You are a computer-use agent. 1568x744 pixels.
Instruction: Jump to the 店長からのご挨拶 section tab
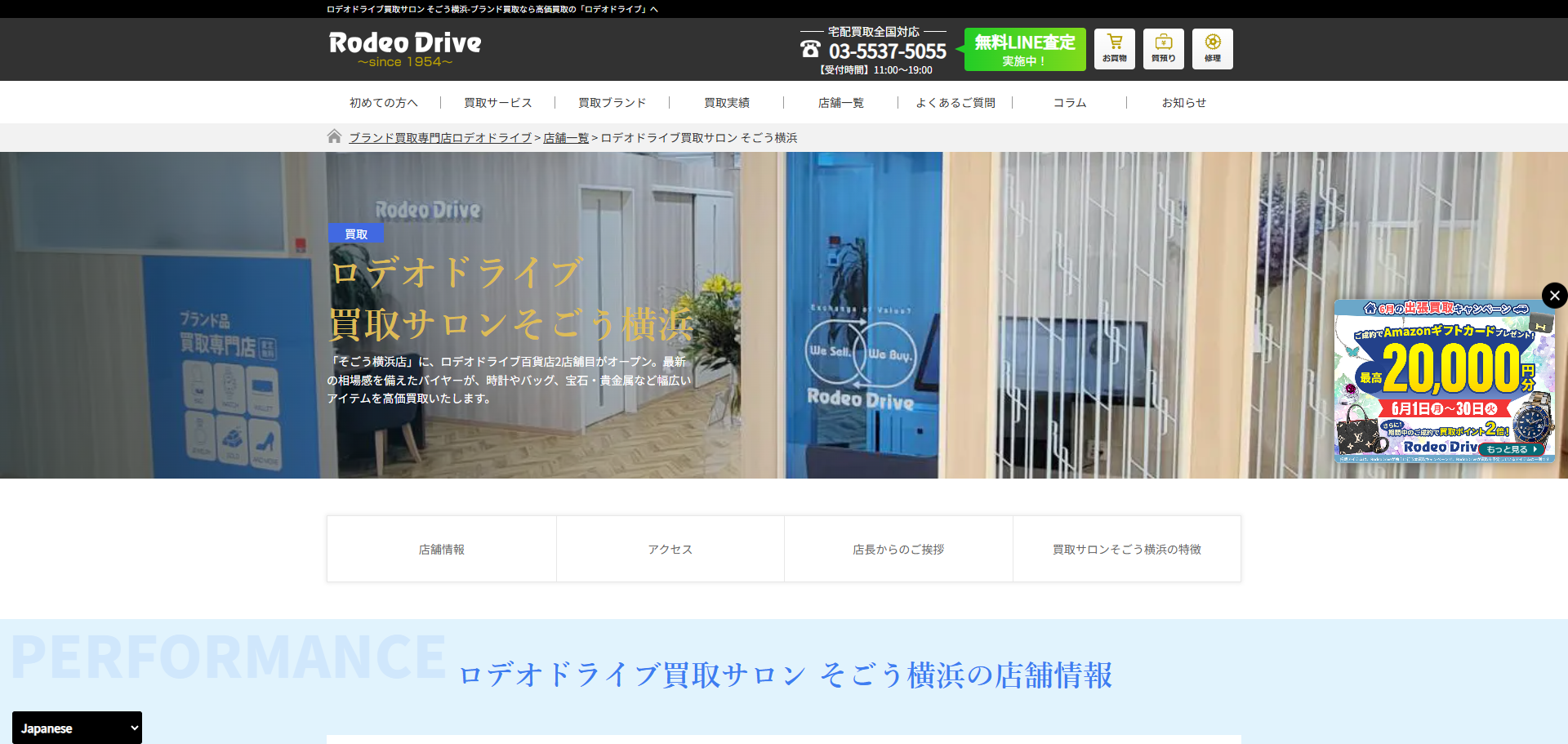[898, 549]
